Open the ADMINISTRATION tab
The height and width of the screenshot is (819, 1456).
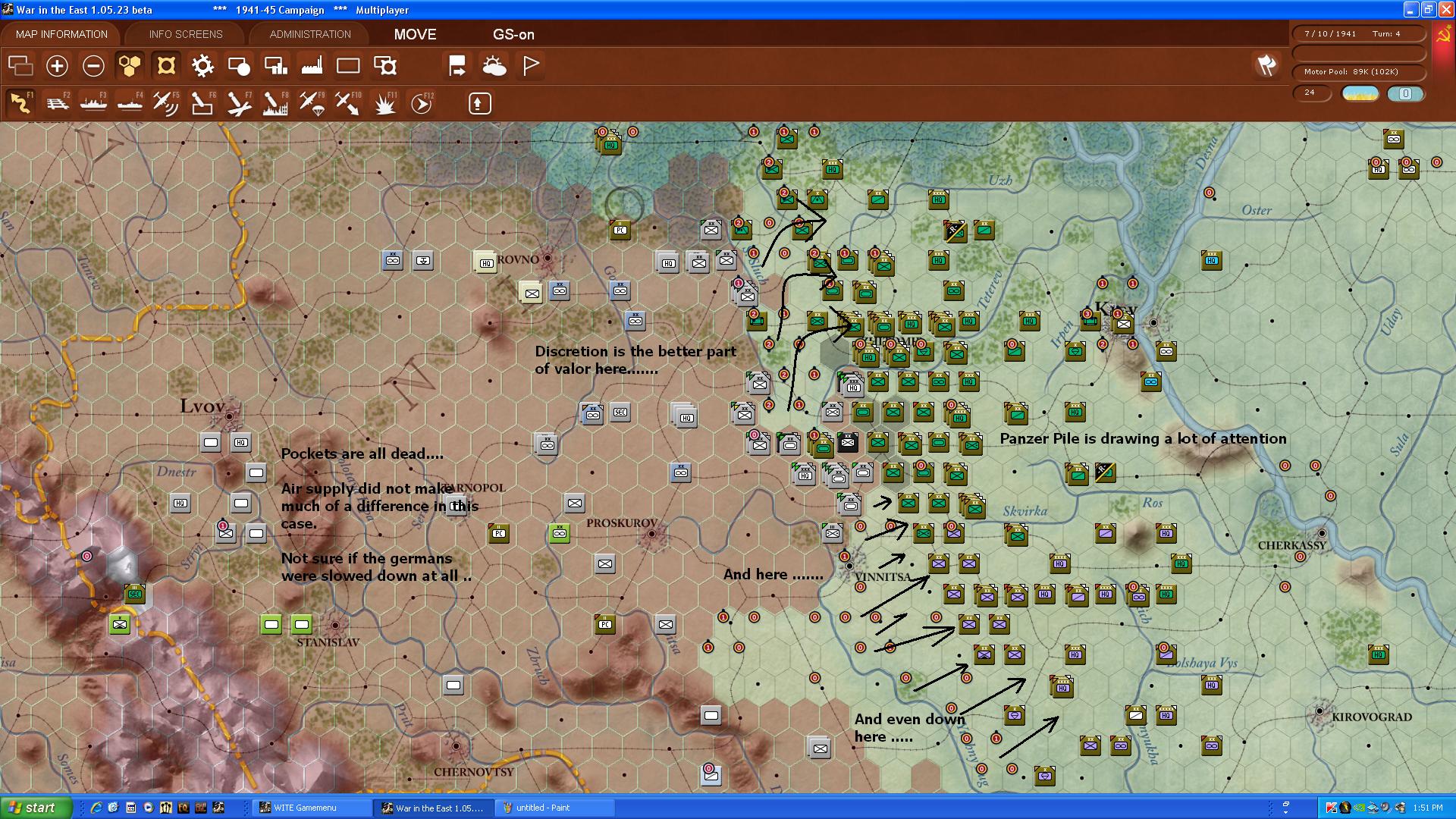[x=310, y=34]
